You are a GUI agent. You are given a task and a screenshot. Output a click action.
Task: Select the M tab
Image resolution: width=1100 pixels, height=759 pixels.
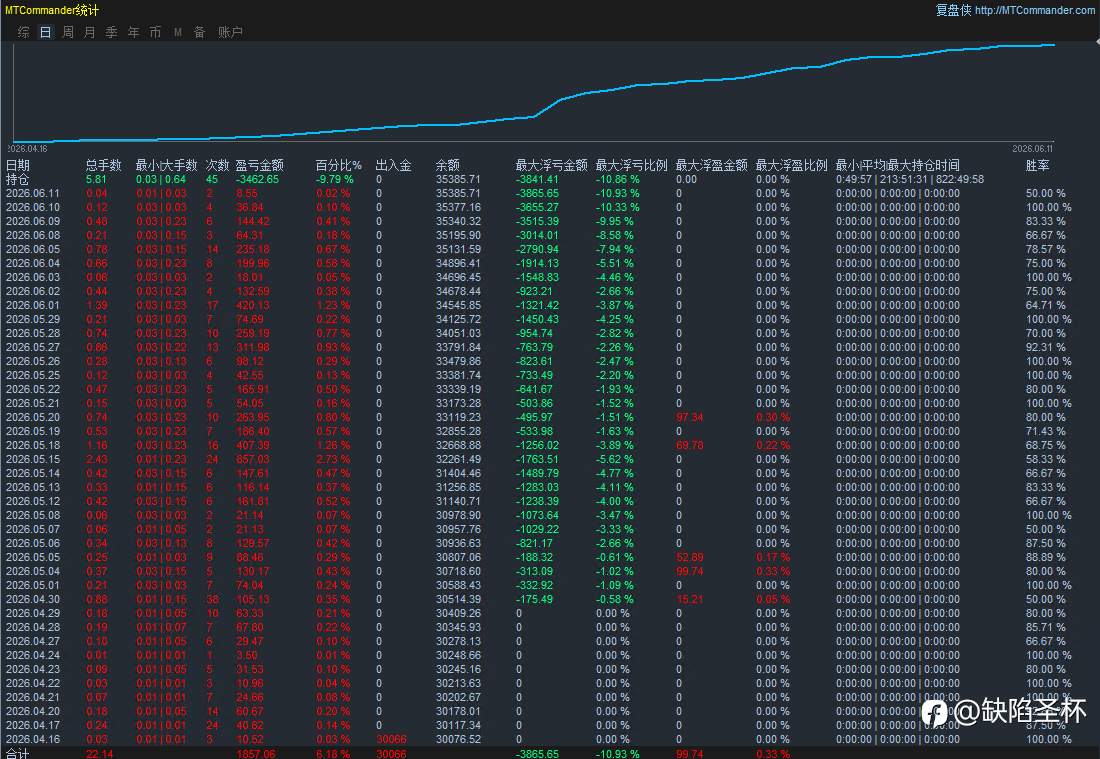(x=177, y=32)
